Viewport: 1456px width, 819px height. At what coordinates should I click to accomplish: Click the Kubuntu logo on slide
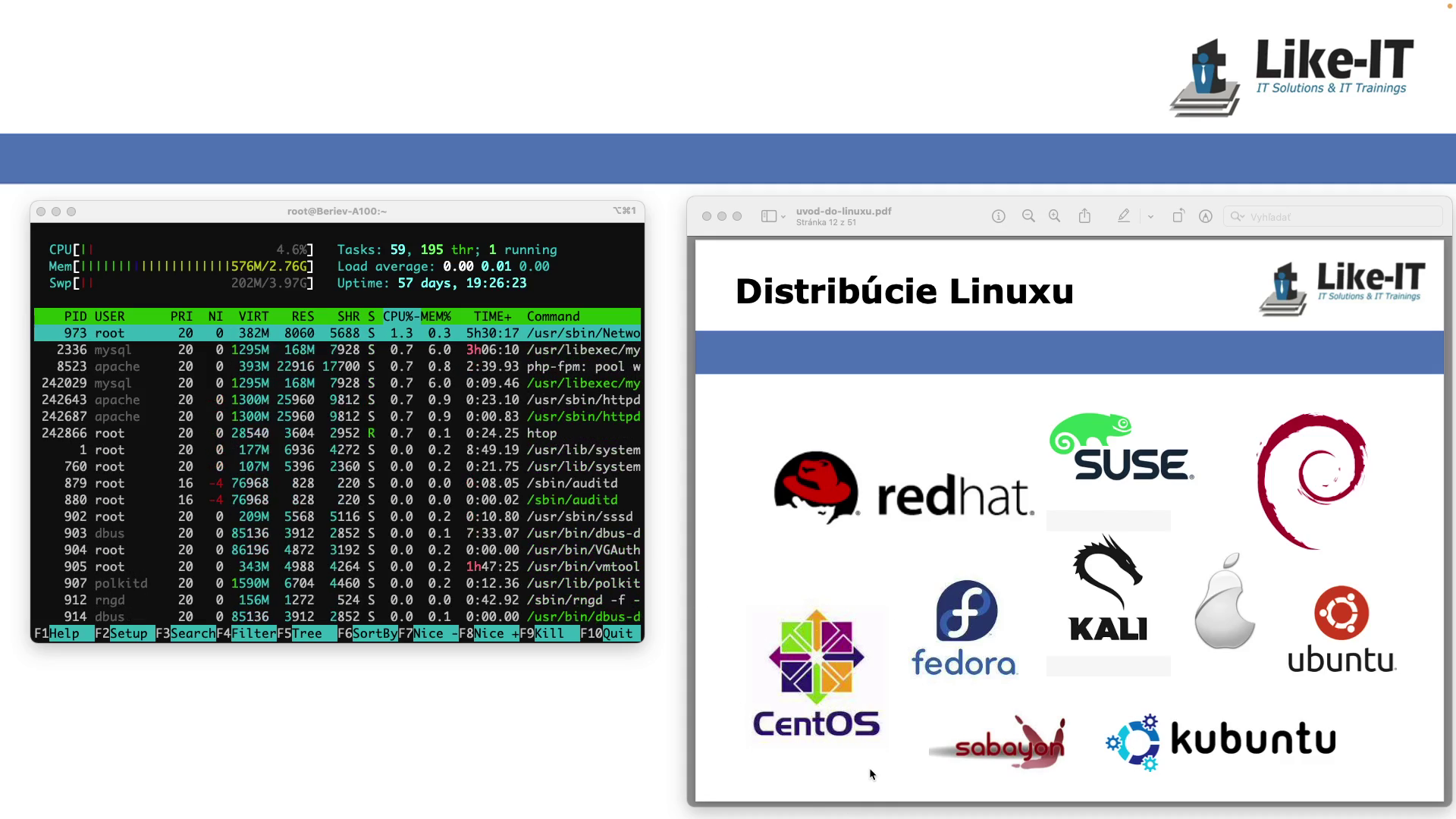(1221, 741)
